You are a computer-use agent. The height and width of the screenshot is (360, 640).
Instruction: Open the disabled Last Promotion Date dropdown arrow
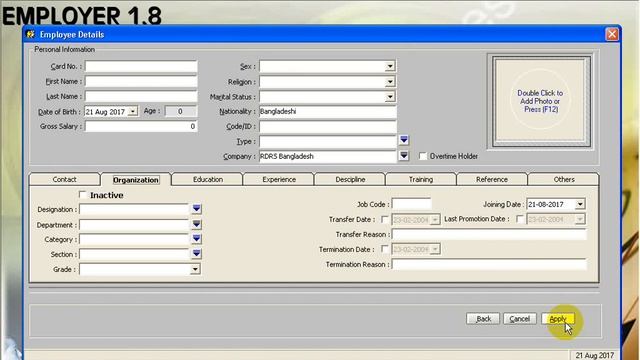pyautogui.click(x=580, y=220)
